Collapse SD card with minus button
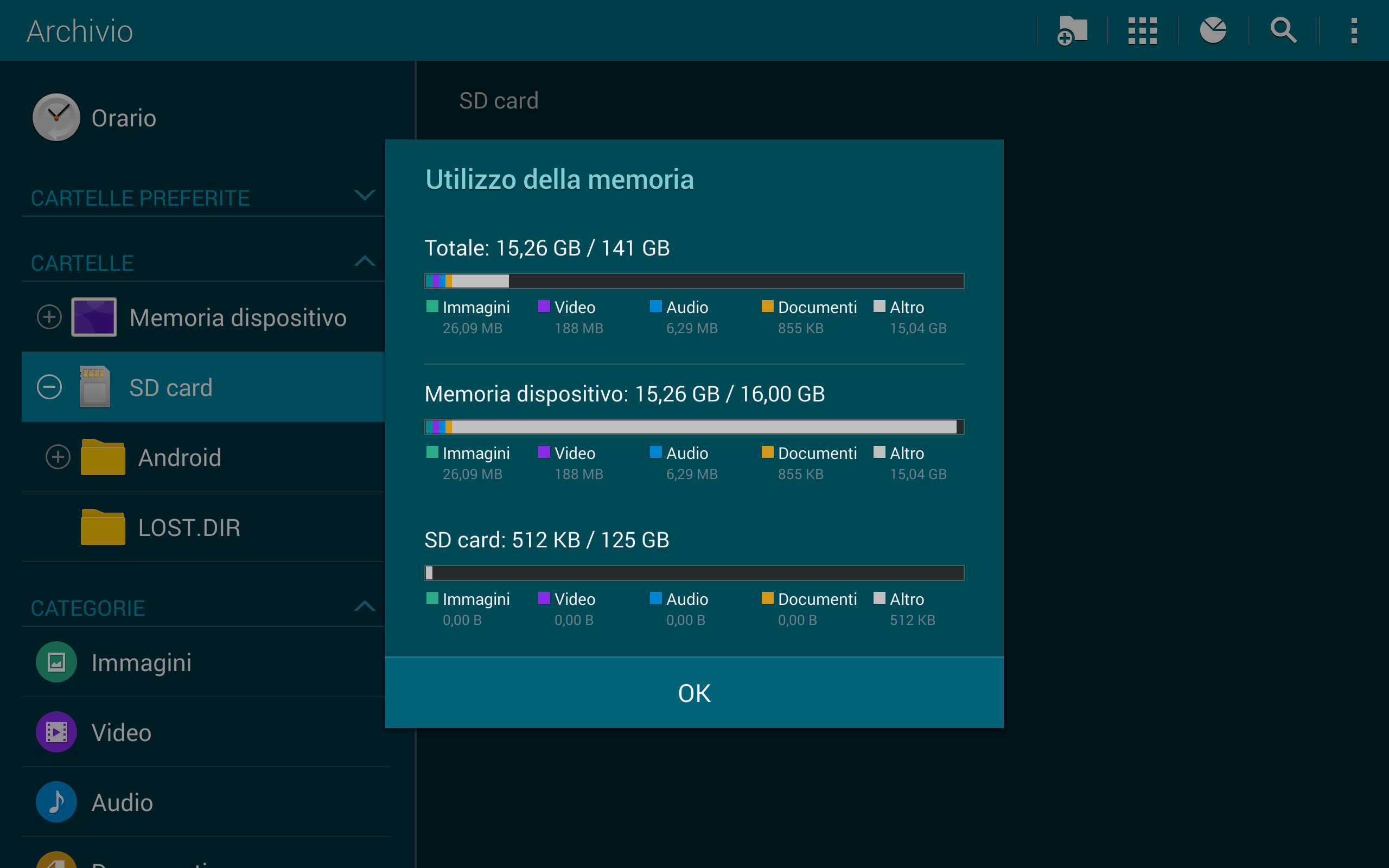Image resolution: width=1389 pixels, height=868 pixels. click(49, 387)
